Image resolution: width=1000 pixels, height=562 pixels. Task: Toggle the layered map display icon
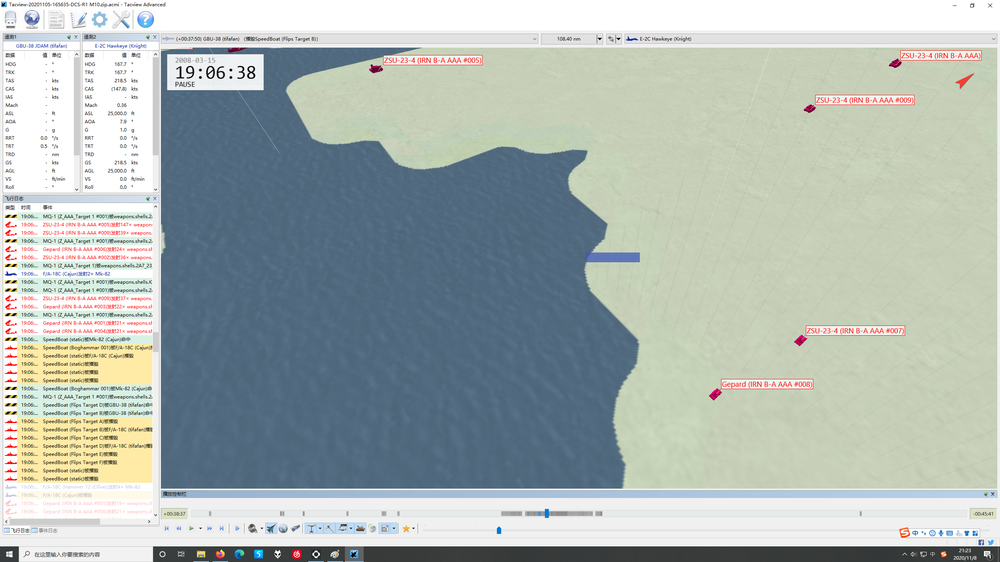(x=342, y=528)
